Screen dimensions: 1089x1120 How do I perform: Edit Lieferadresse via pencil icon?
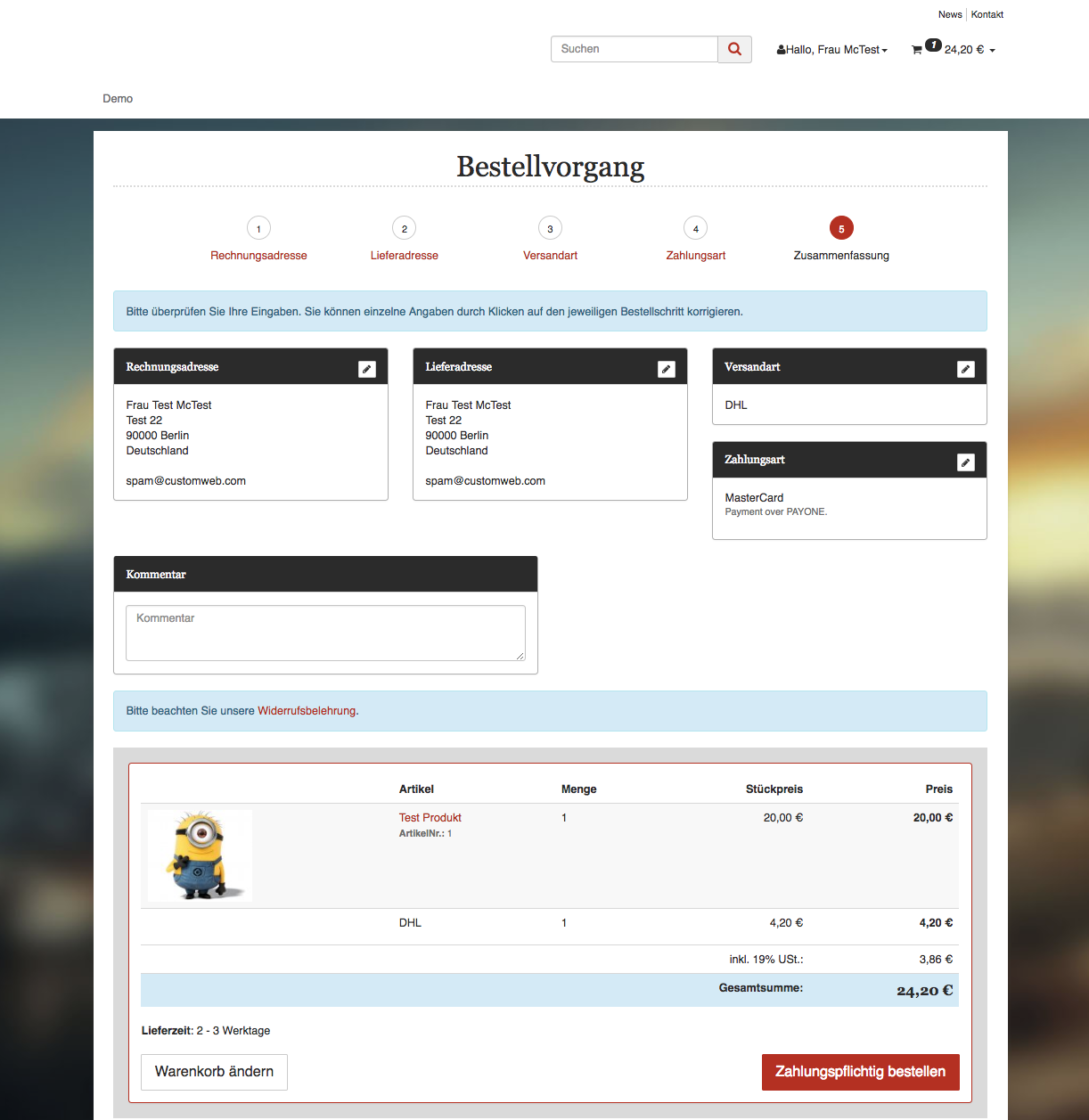click(x=666, y=369)
